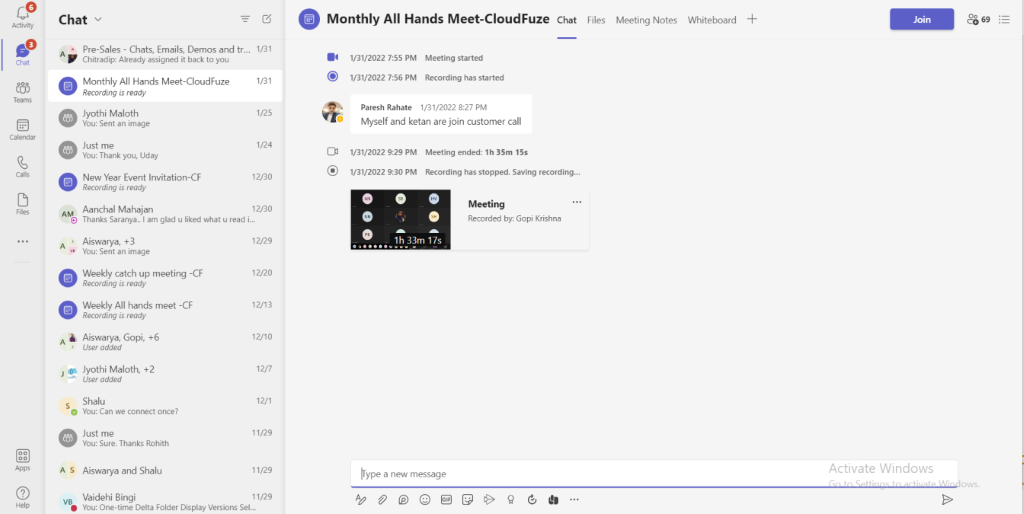This screenshot has width=1024, height=514.
Task: Open the Apps store in the sidebar
Action: point(22,460)
